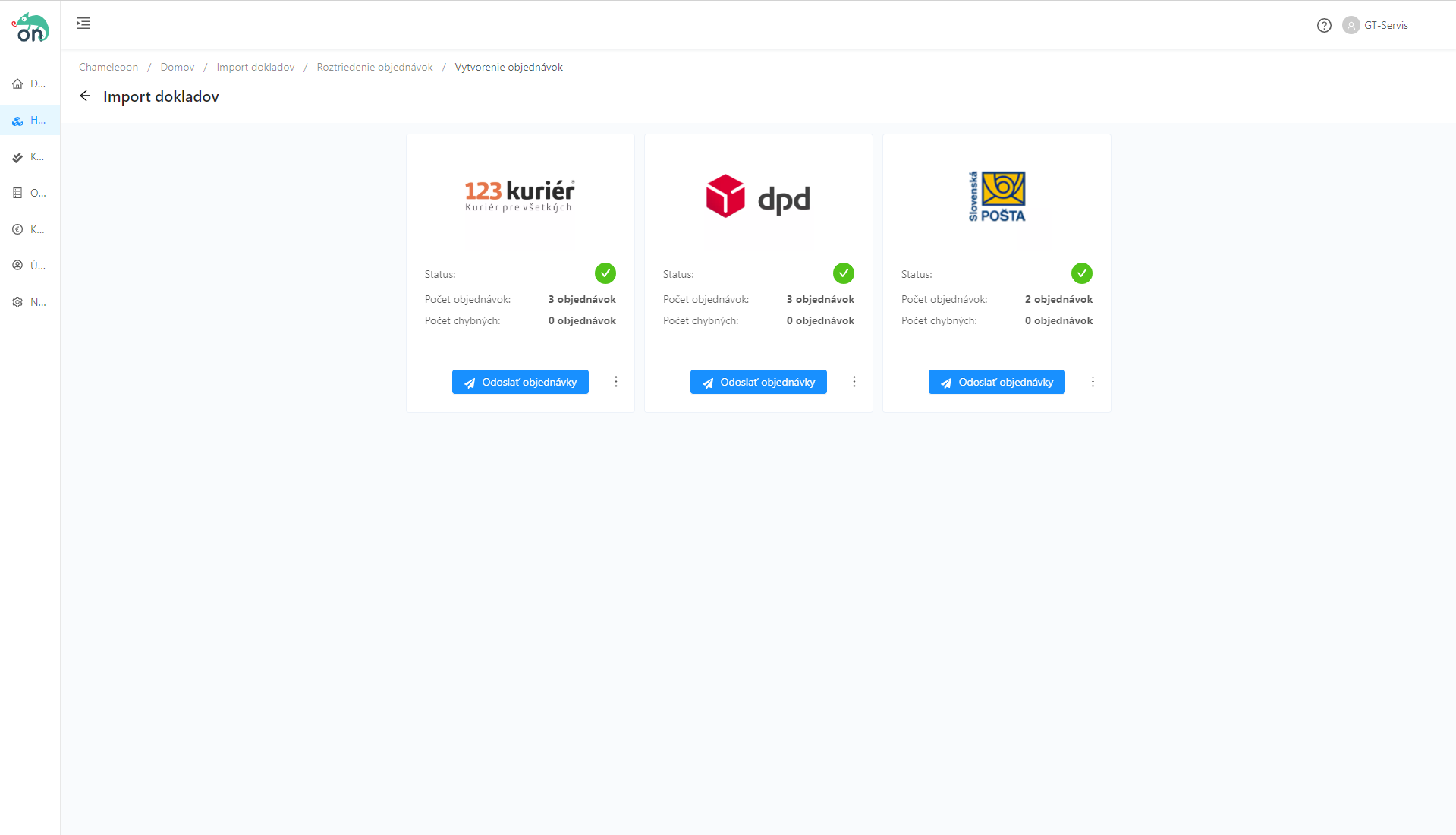Viewport: 1456px width, 835px height.
Task: Open the help question mark icon
Action: tap(1324, 25)
